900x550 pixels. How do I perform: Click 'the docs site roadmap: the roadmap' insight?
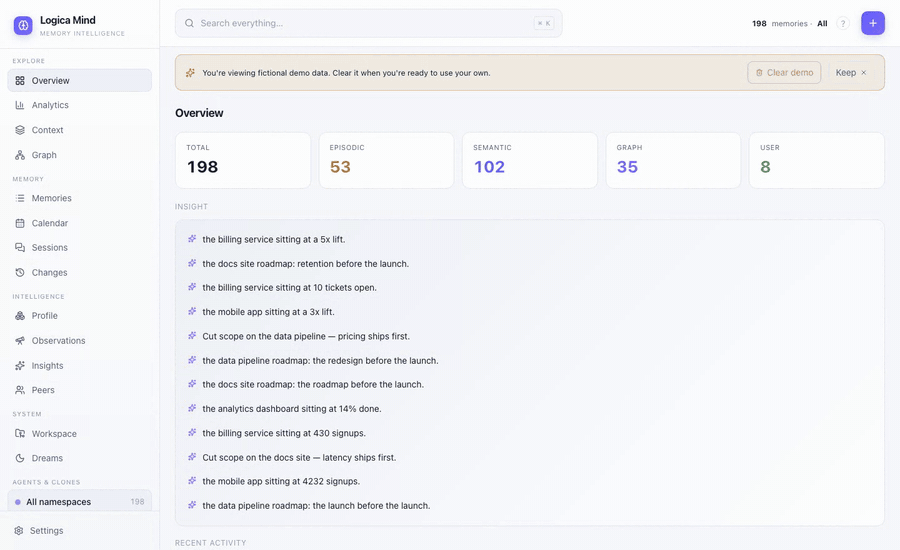coord(313,385)
